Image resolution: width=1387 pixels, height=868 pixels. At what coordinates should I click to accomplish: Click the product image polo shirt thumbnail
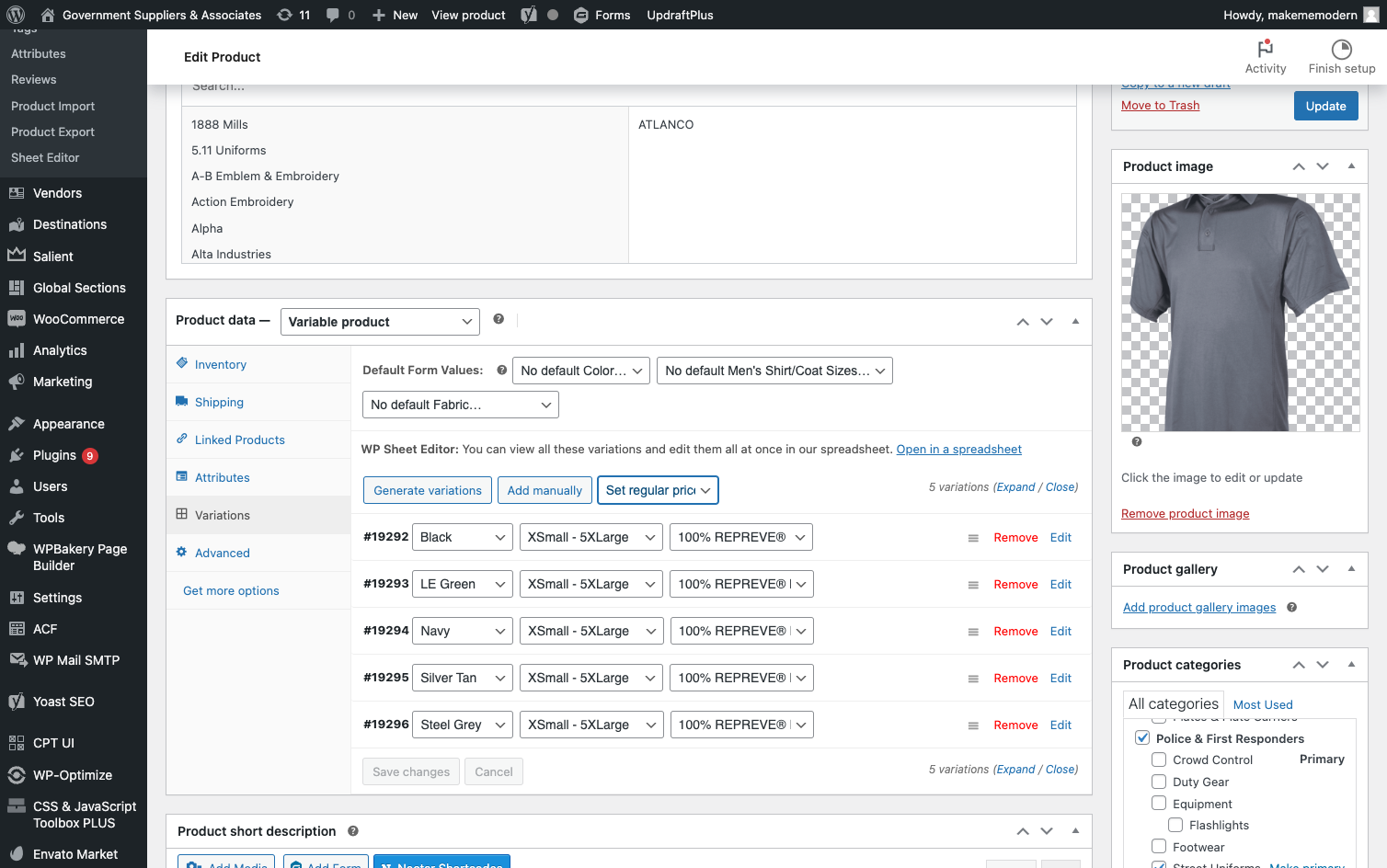[1240, 313]
